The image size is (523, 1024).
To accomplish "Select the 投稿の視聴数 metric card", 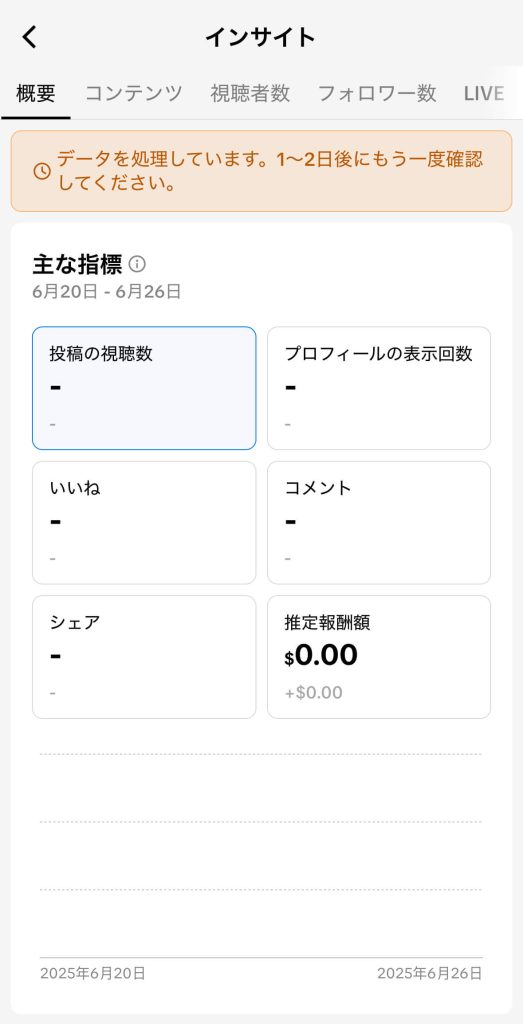I will pyautogui.click(x=144, y=388).
